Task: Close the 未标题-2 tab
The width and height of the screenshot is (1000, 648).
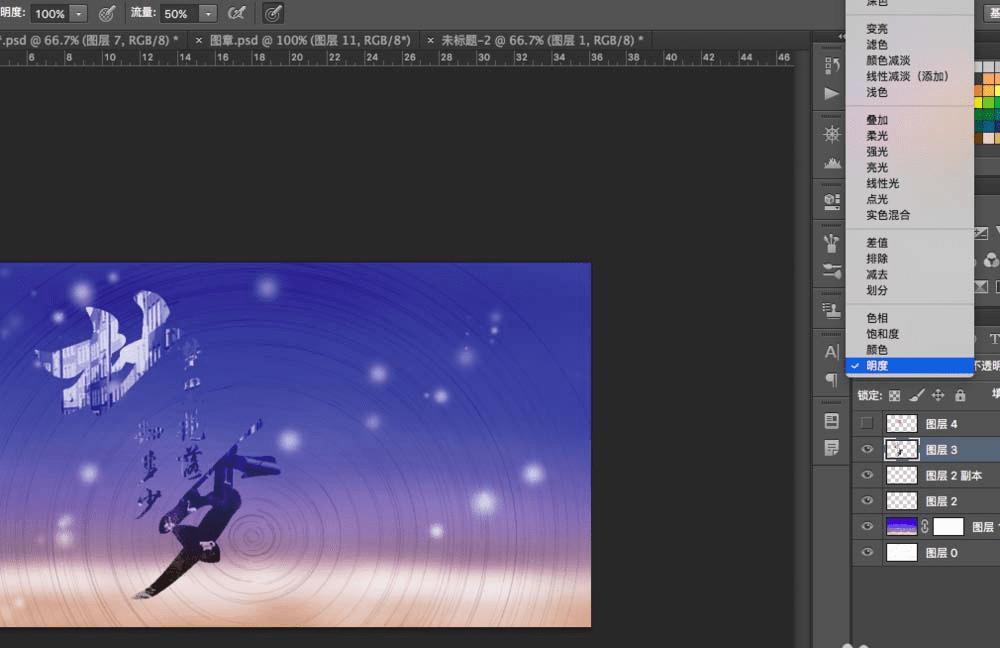Action: (x=430, y=40)
